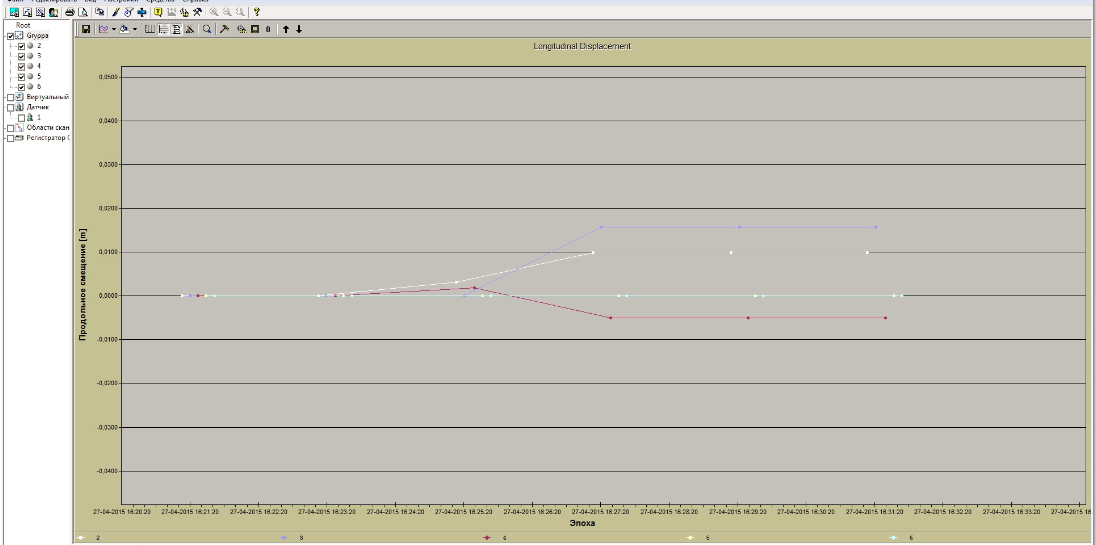Select the Виртуальный tree item label

coord(48,97)
